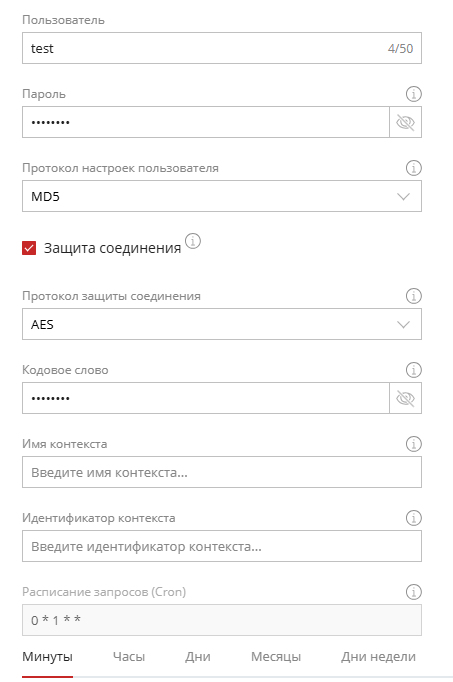This screenshot has height=682, width=453.
Task: Click the Имя контекста input field
Action: point(222,472)
